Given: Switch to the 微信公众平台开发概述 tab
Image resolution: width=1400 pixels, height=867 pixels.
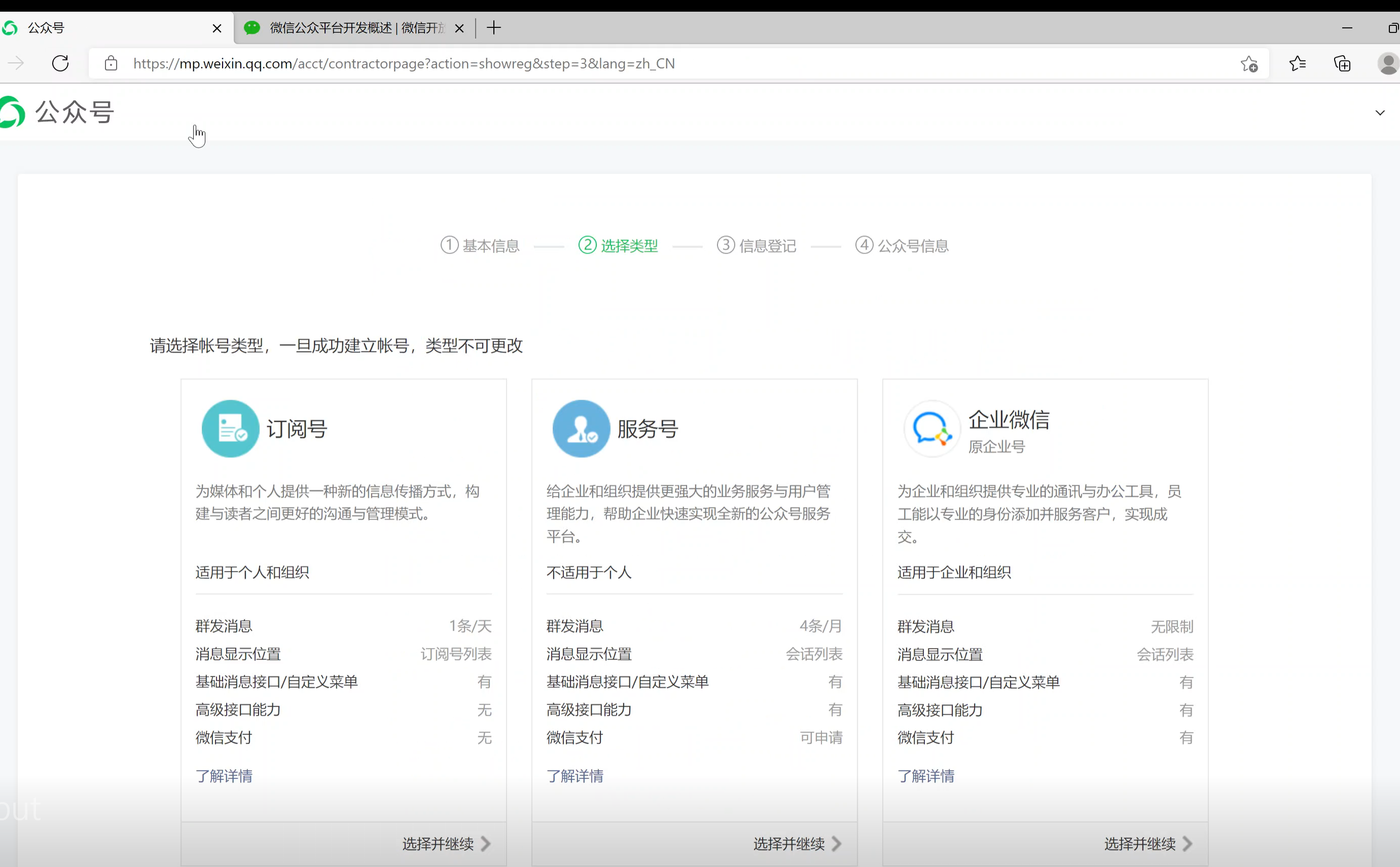Looking at the screenshot, I should tap(355, 27).
